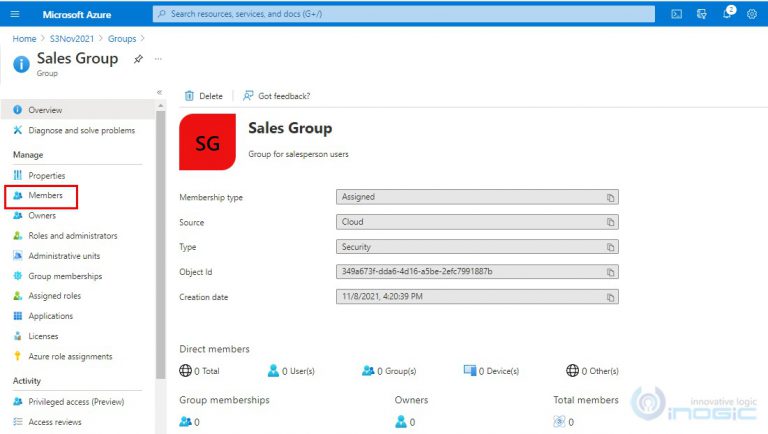The height and width of the screenshot is (434, 768).
Task: Open the notifications bell
Action: 728,14
